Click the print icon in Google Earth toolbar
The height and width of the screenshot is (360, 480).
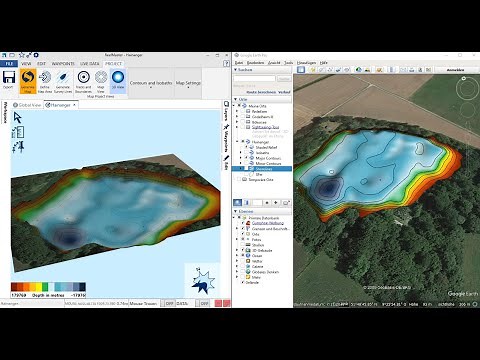(412, 70)
